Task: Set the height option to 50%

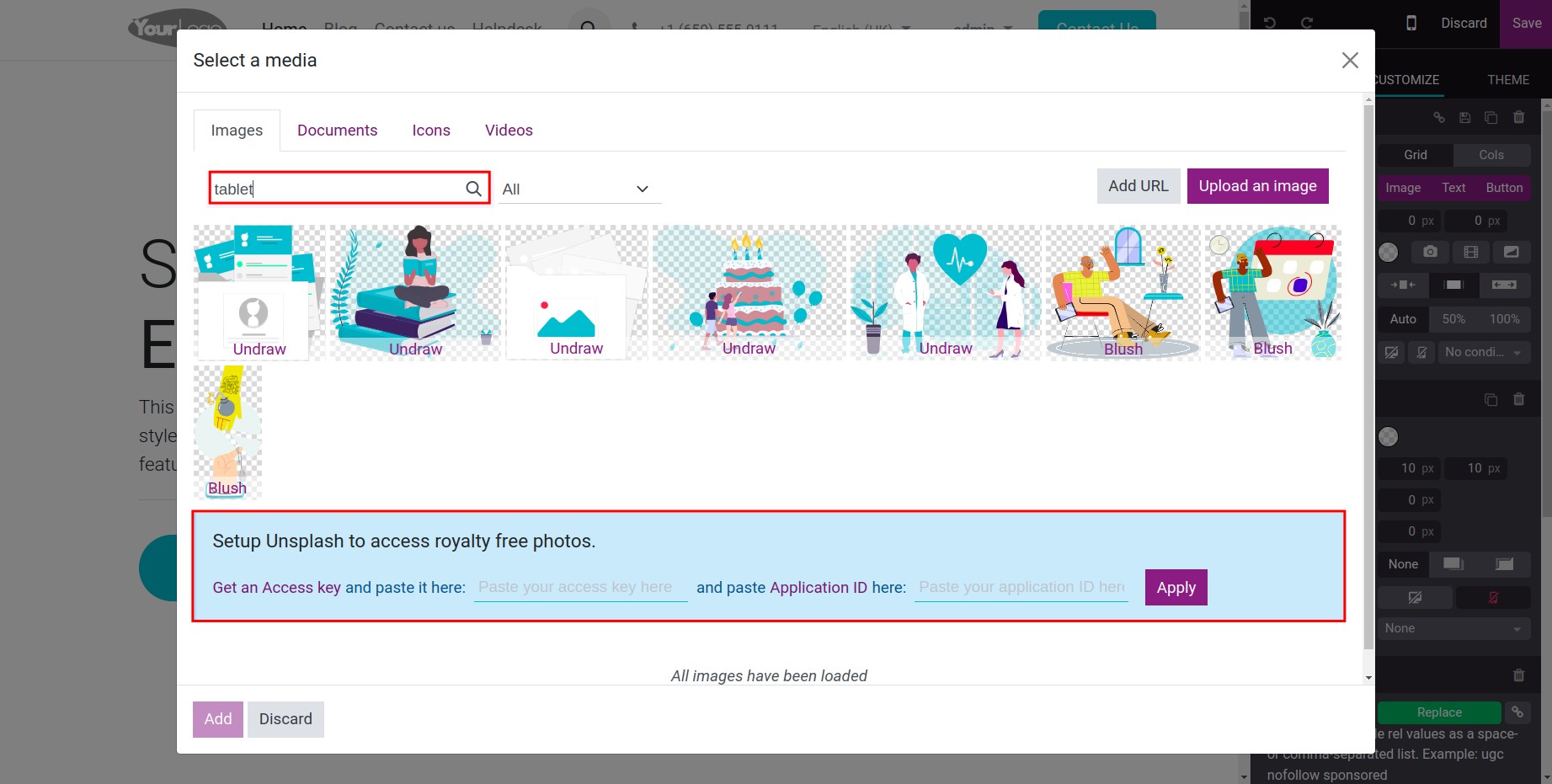Action: (1453, 319)
